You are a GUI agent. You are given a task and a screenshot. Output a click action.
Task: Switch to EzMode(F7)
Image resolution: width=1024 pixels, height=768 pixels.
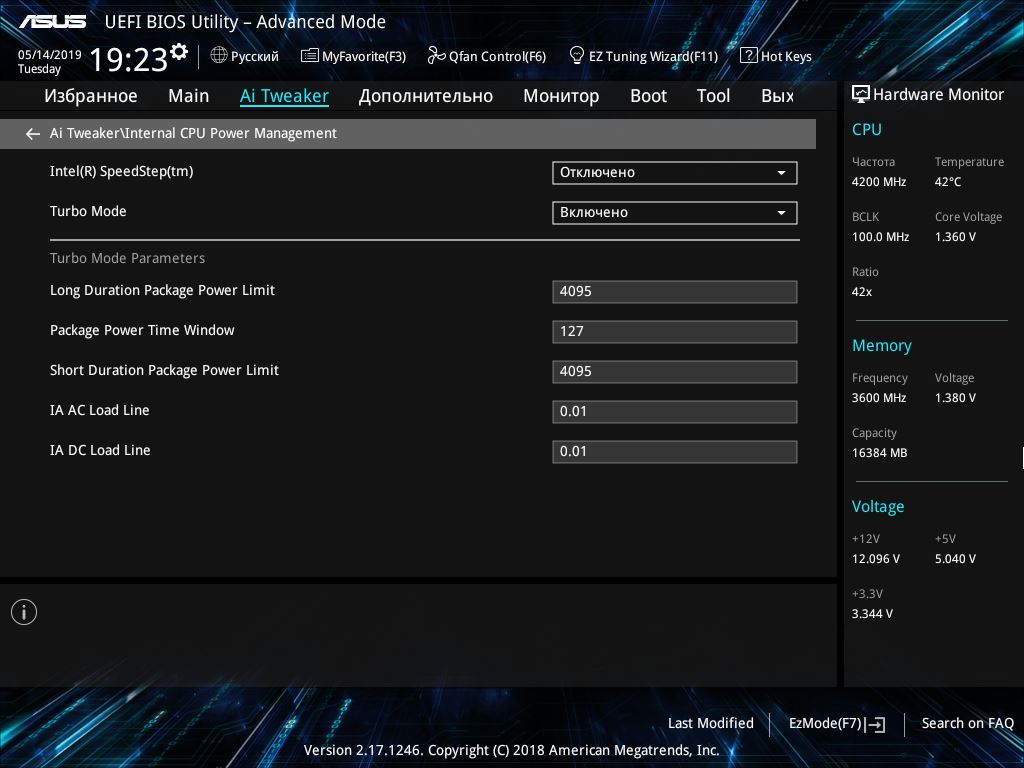point(825,724)
